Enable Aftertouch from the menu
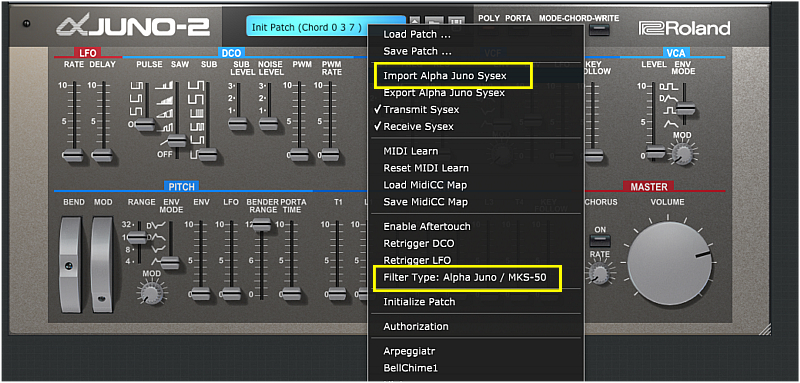 (427, 226)
